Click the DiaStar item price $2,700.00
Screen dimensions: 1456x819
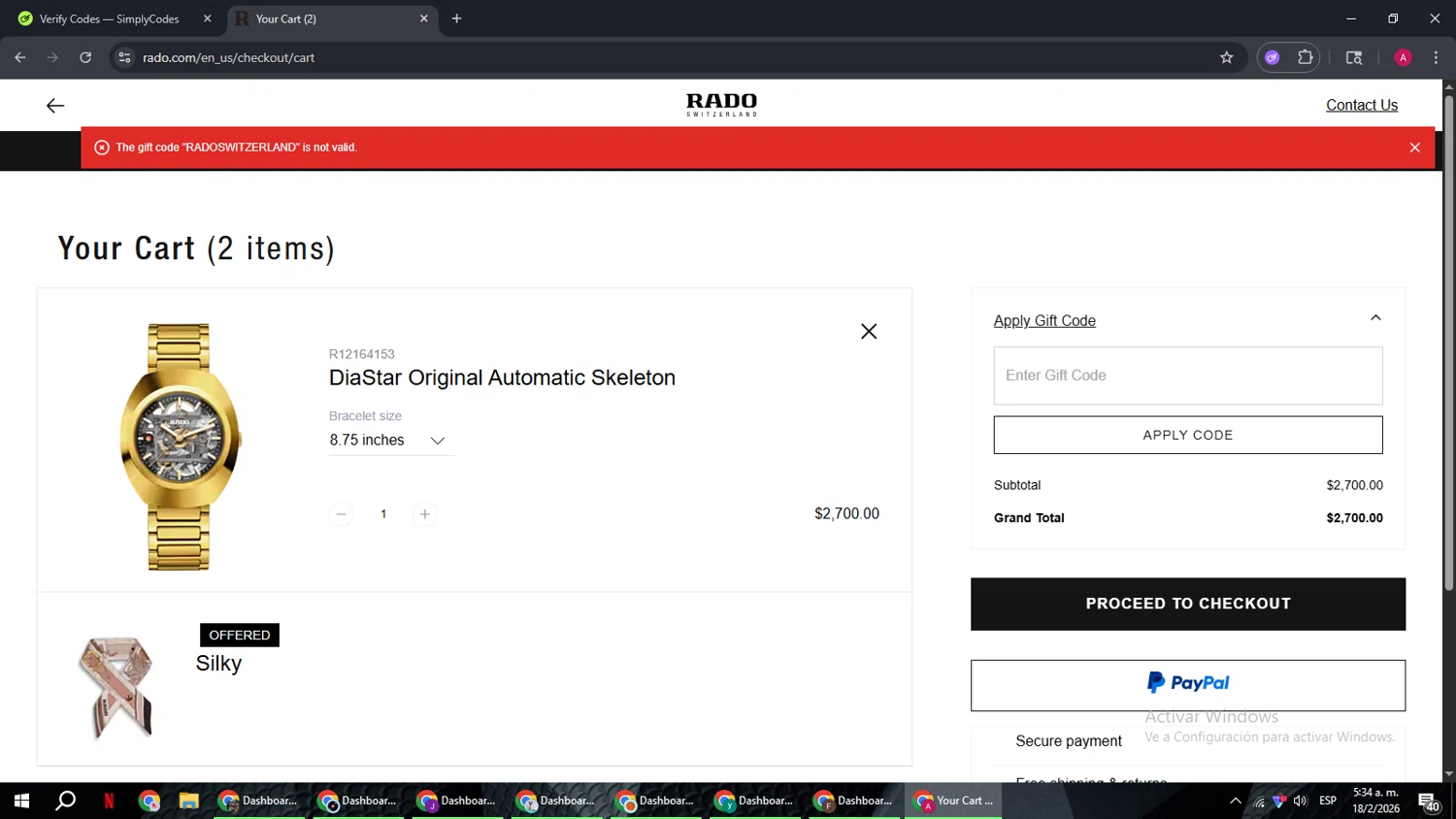pos(846,513)
